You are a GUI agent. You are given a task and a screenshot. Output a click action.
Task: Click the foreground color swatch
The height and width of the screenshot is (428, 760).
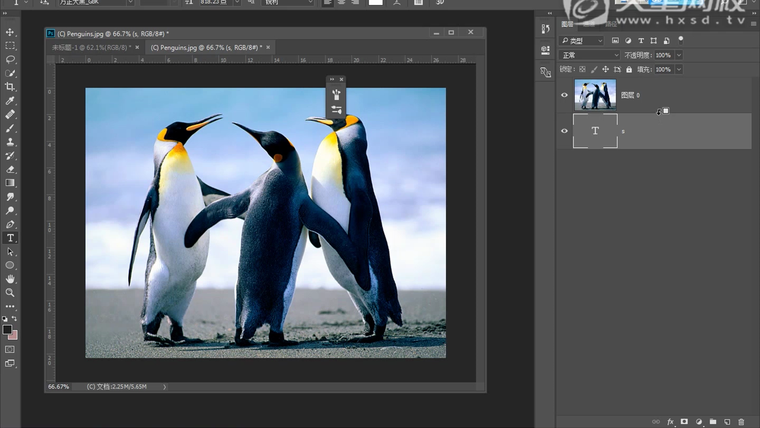pyautogui.click(x=7, y=329)
